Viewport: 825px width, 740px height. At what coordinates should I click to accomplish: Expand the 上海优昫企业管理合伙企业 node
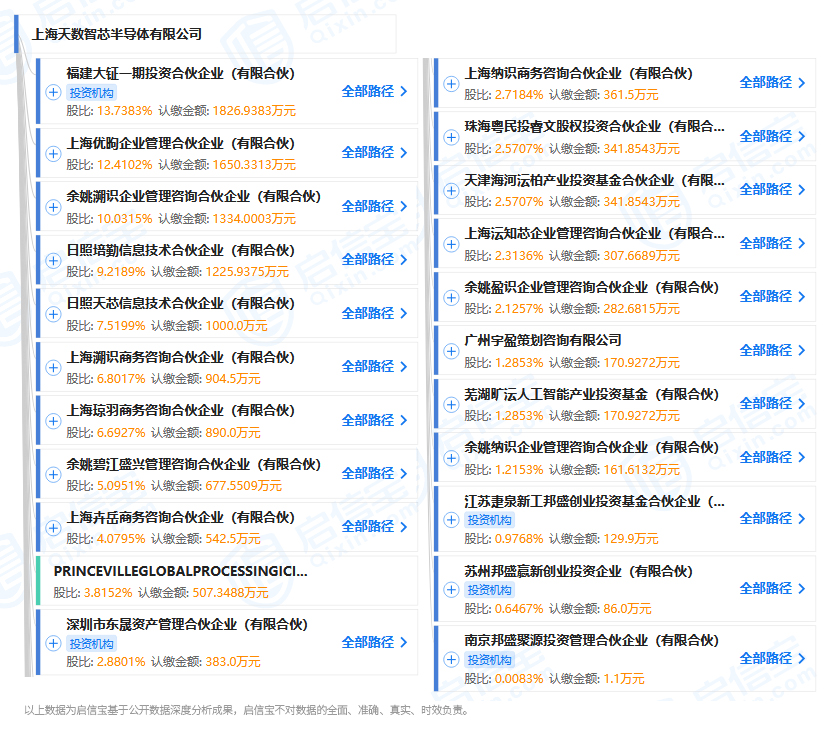[53, 154]
